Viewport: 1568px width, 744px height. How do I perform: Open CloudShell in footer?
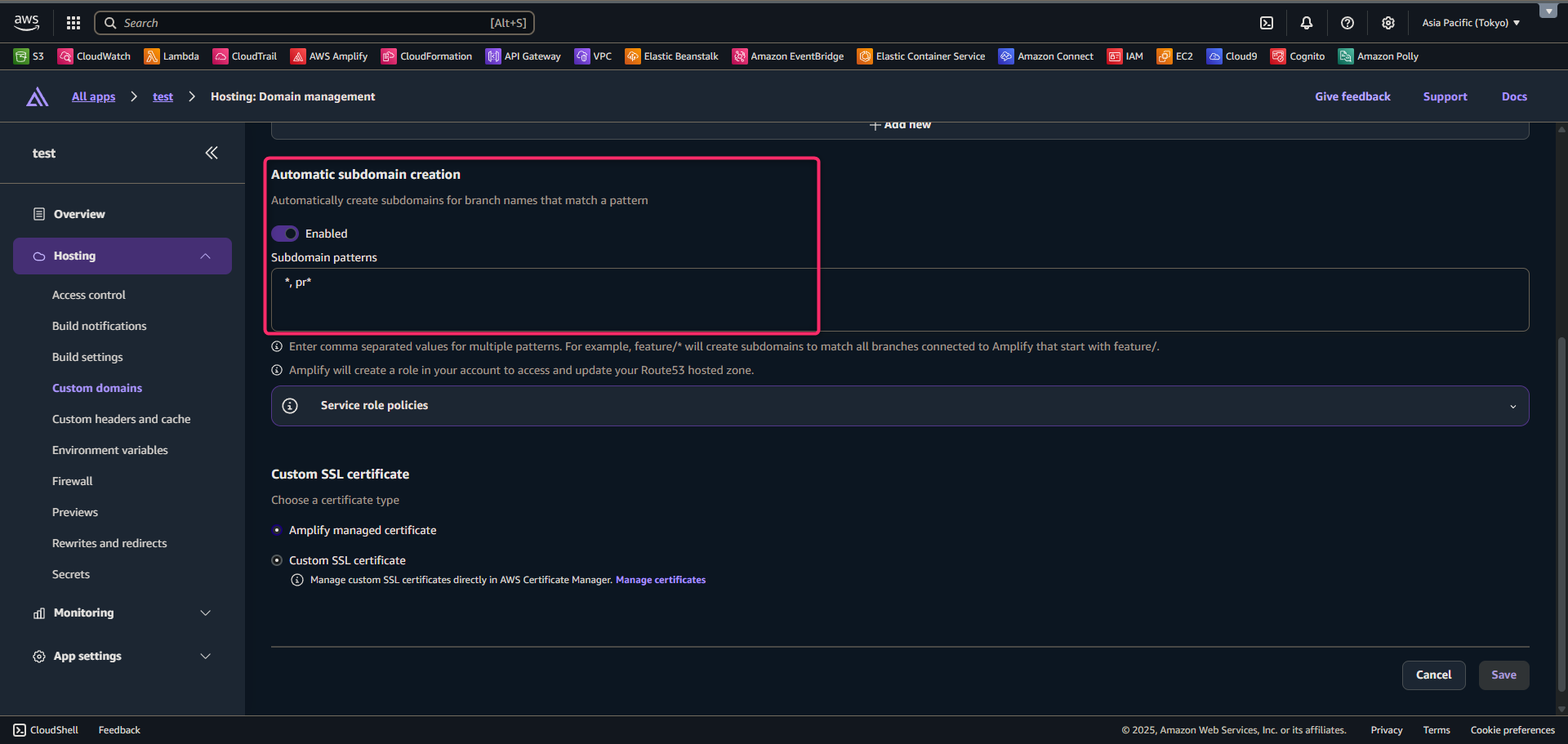coord(46,730)
